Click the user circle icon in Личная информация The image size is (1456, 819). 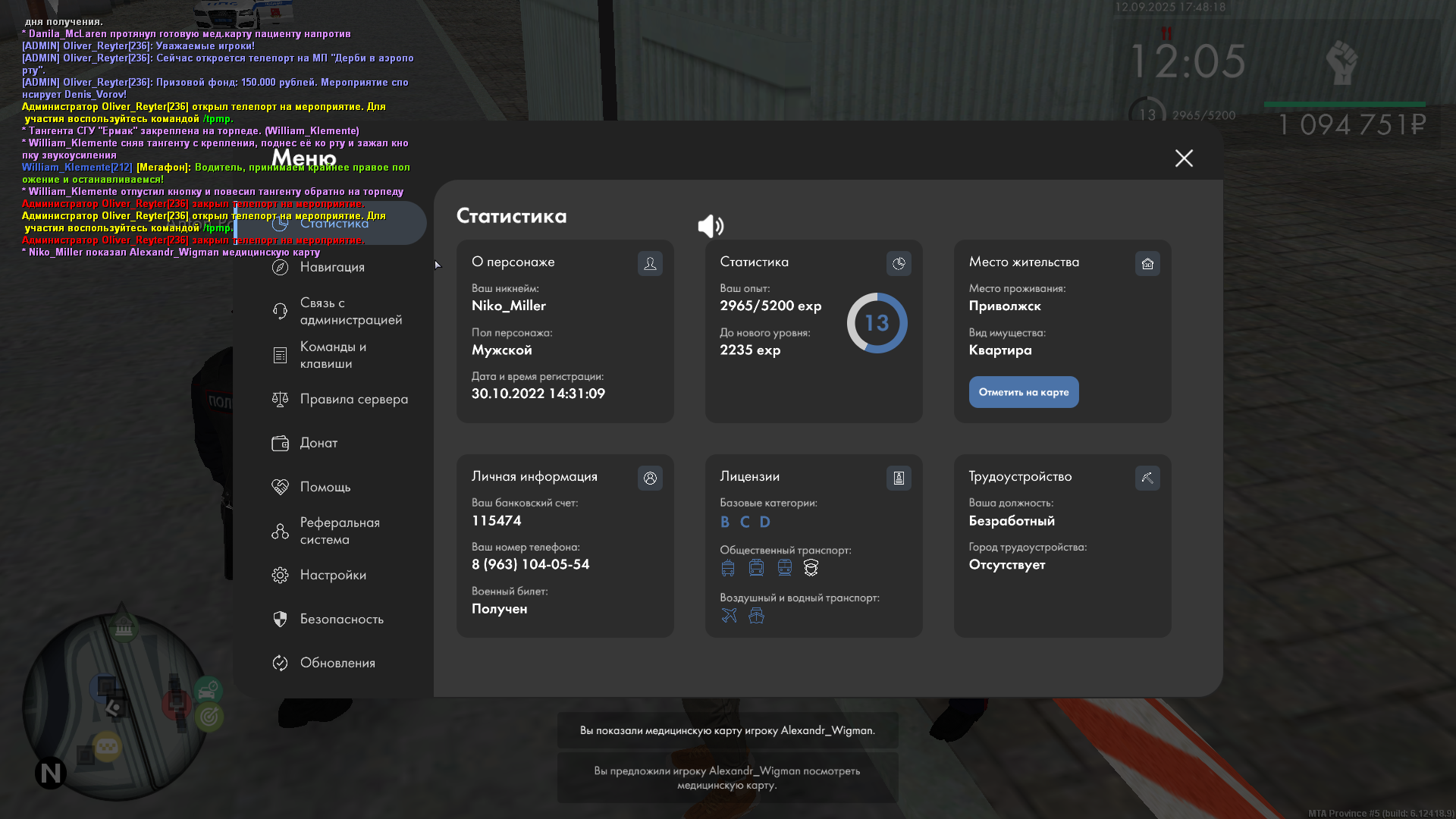point(650,478)
